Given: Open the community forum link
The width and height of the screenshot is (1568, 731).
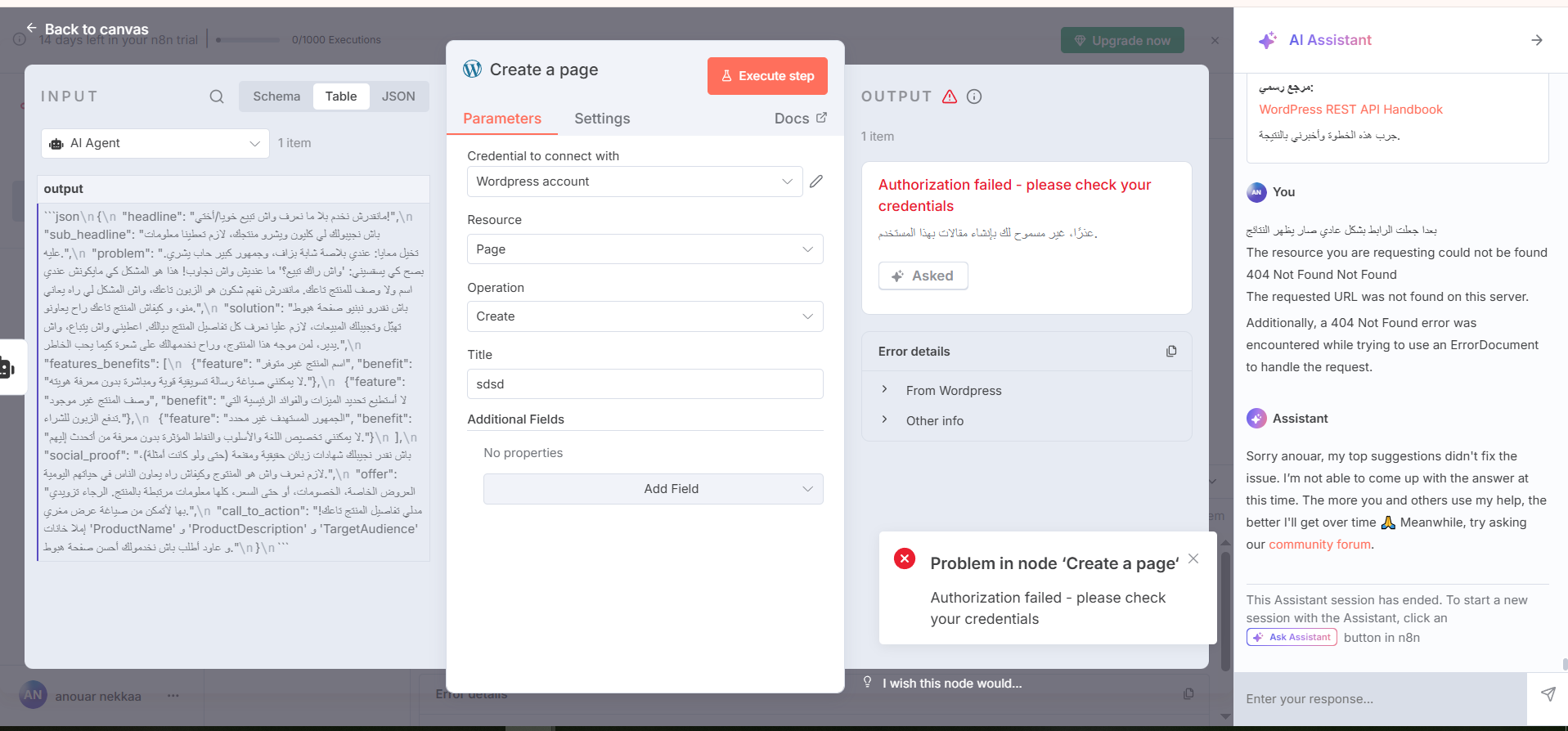Looking at the screenshot, I should (1319, 545).
